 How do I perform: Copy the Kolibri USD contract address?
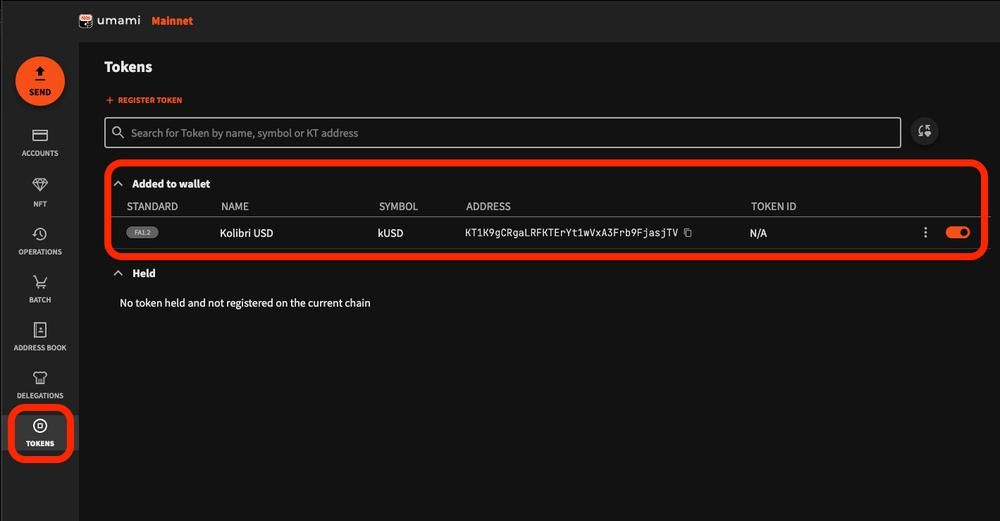[x=688, y=233]
